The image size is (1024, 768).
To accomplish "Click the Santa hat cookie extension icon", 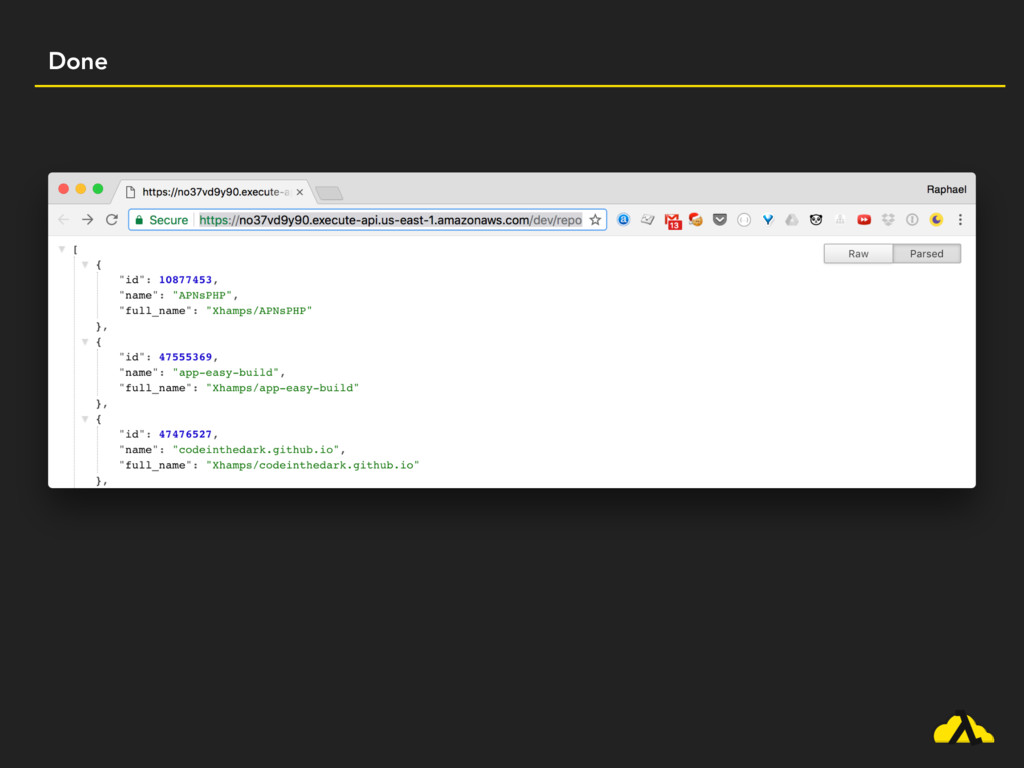I will point(696,220).
